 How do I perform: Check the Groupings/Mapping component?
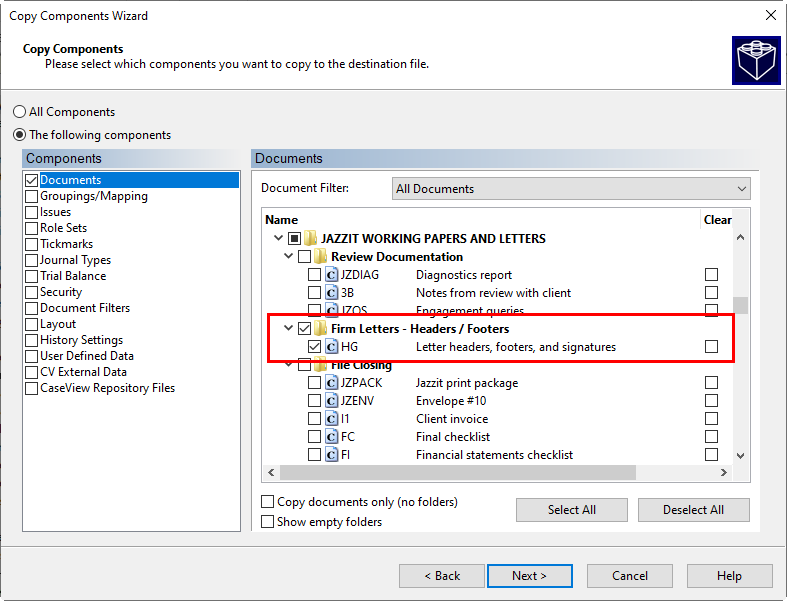(31, 196)
